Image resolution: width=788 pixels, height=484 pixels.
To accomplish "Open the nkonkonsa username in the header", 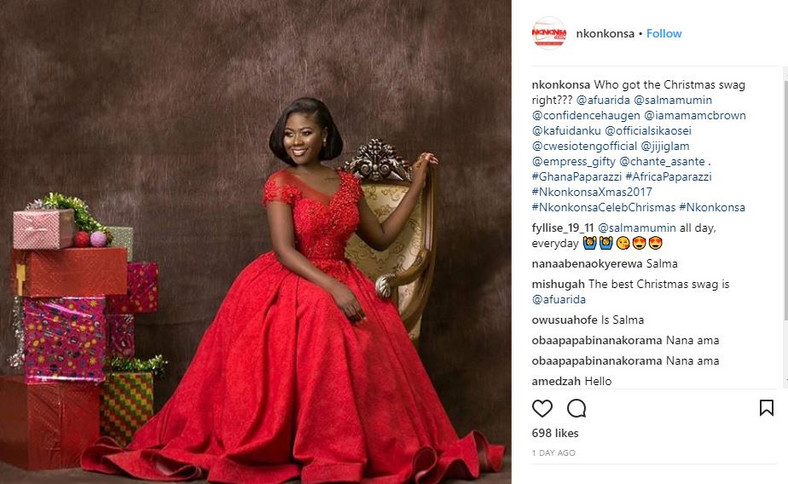I will click(x=605, y=34).
